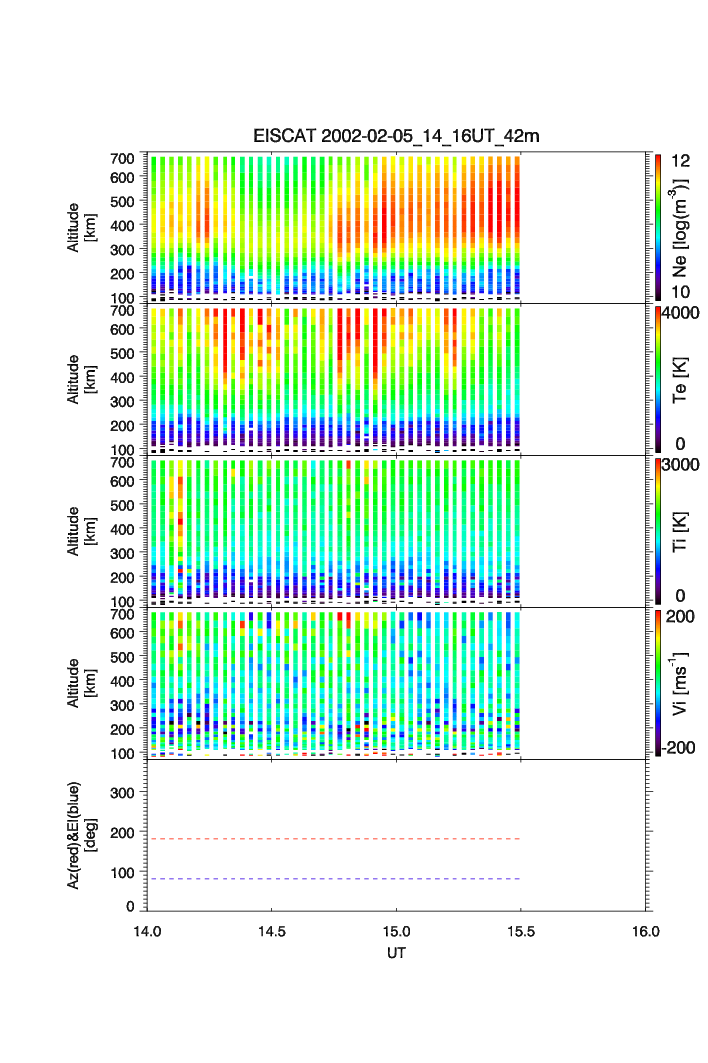Click the 15.5 tick label on UT axis
This screenshot has height=1063, width=708.
click(x=521, y=931)
